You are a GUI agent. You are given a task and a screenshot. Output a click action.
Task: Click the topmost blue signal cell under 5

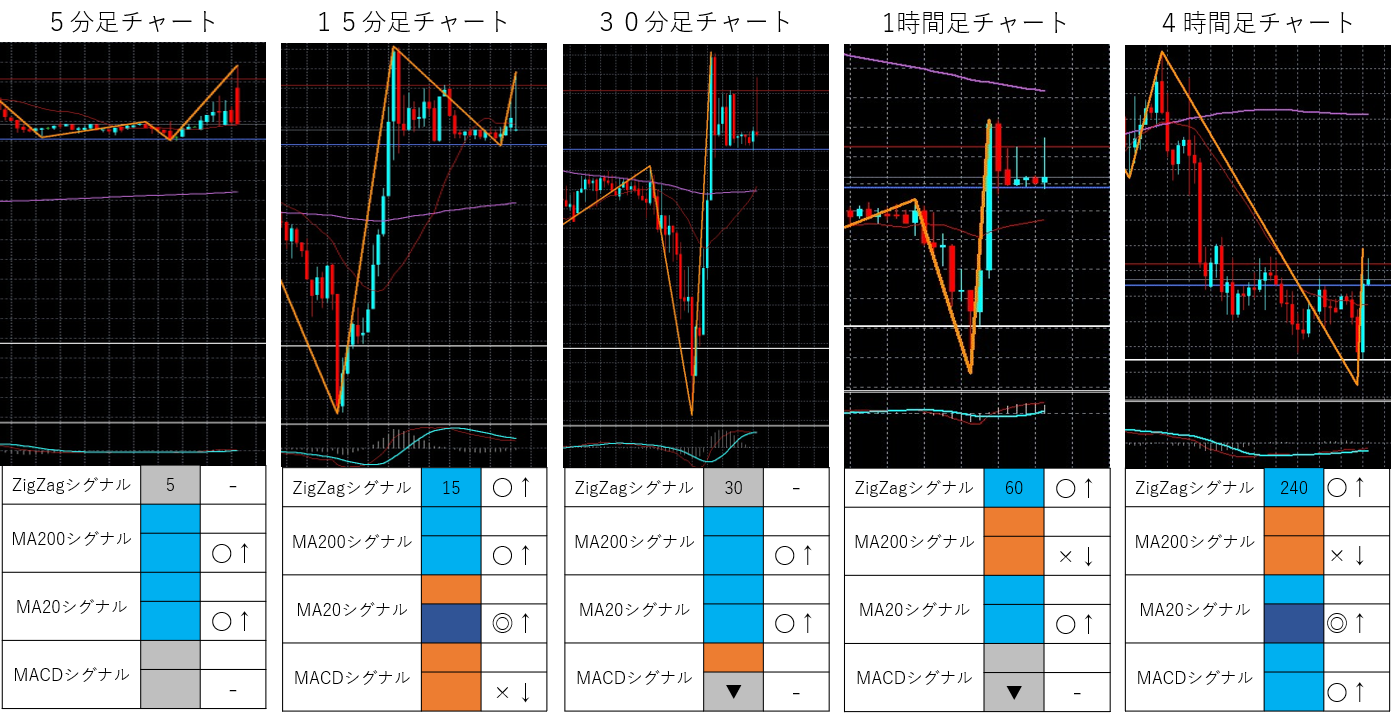[x=170, y=519]
